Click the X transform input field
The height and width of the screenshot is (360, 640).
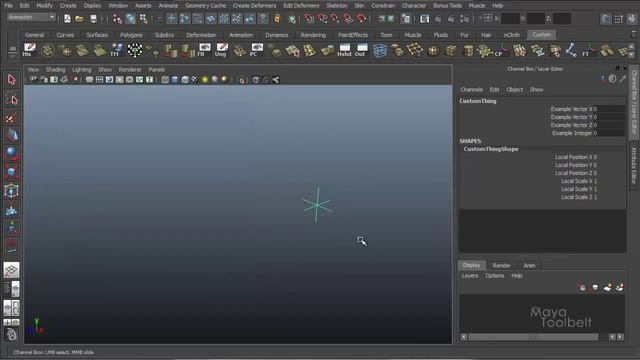pos(510,18)
